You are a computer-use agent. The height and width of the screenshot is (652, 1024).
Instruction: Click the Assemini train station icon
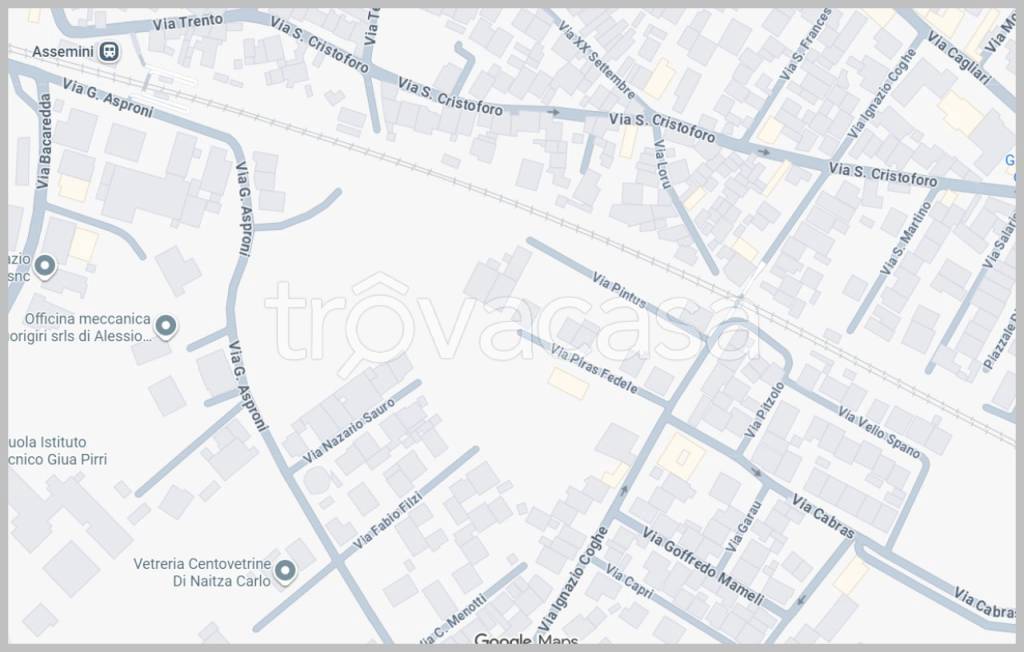[109, 51]
